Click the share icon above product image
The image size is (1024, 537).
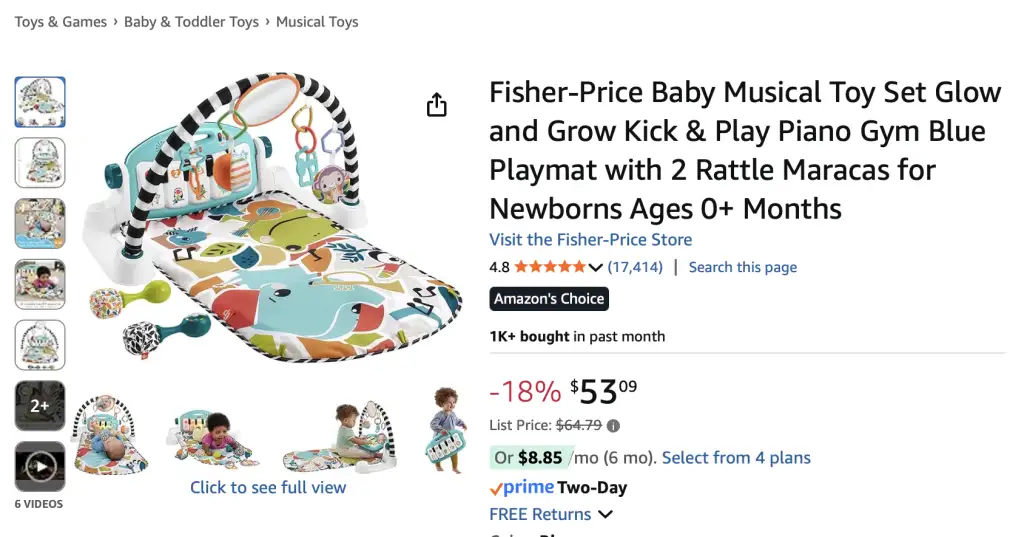tap(437, 105)
